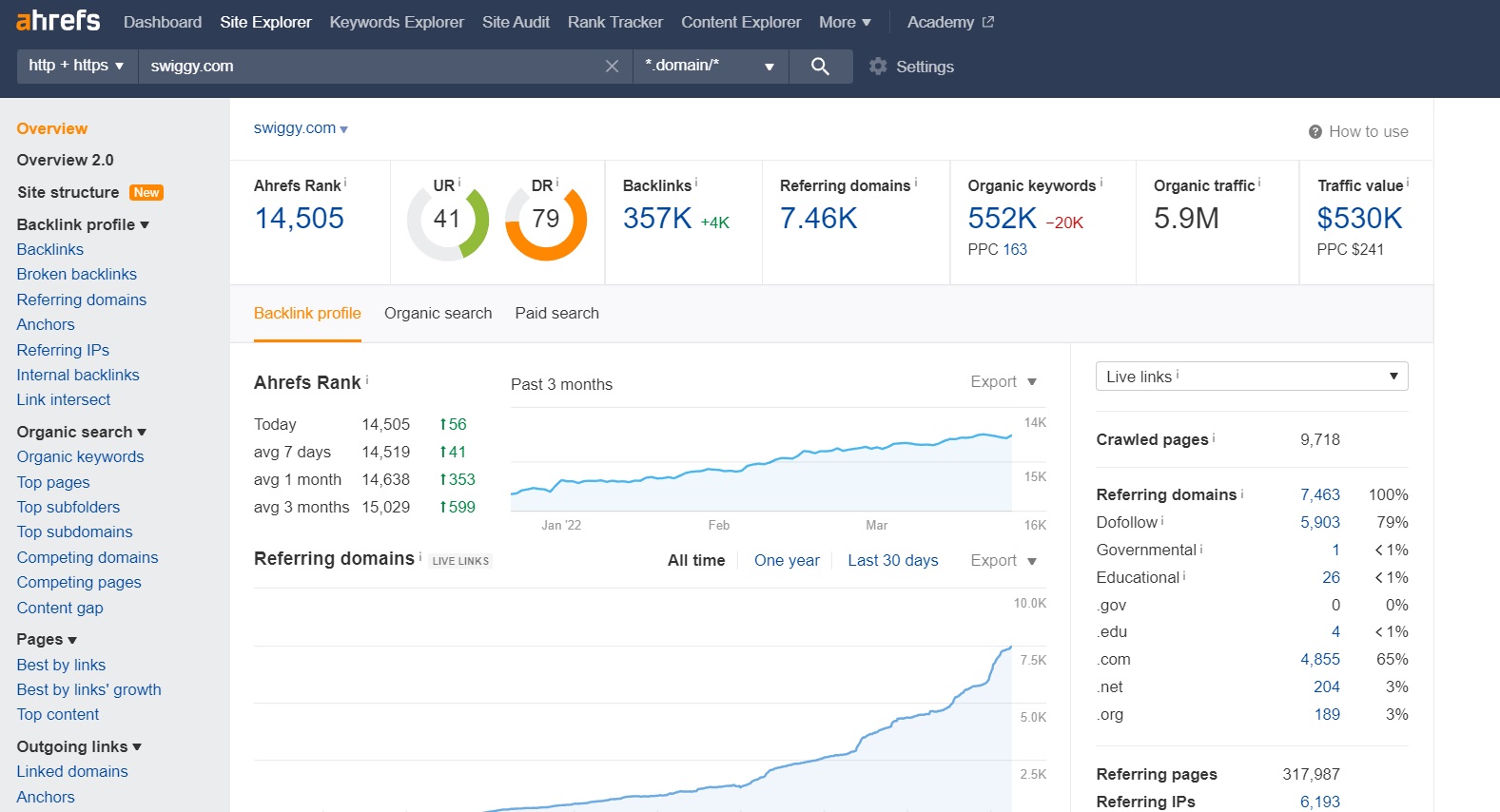
Task: Open Competing domains report
Action: pyautogui.click(x=88, y=557)
